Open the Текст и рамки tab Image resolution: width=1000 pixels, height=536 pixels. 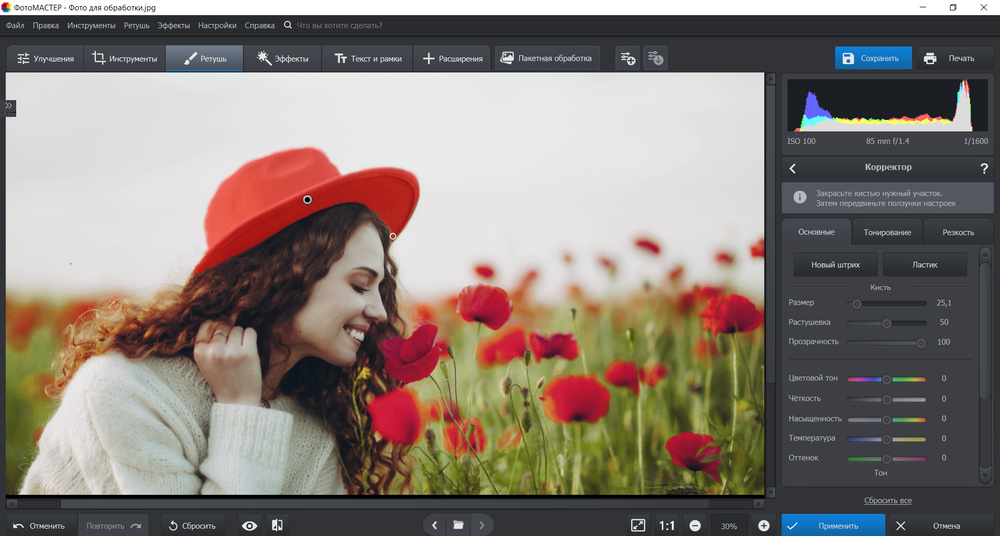point(368,58)
